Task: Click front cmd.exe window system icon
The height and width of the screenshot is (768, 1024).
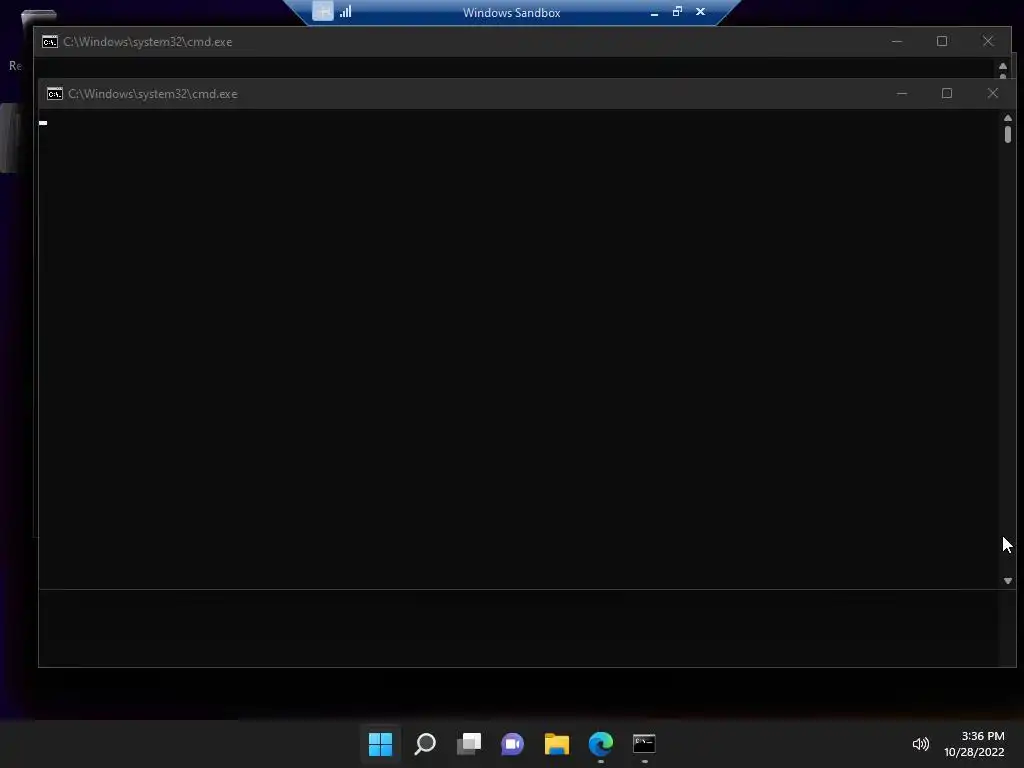Action: (x=55, y=94)
